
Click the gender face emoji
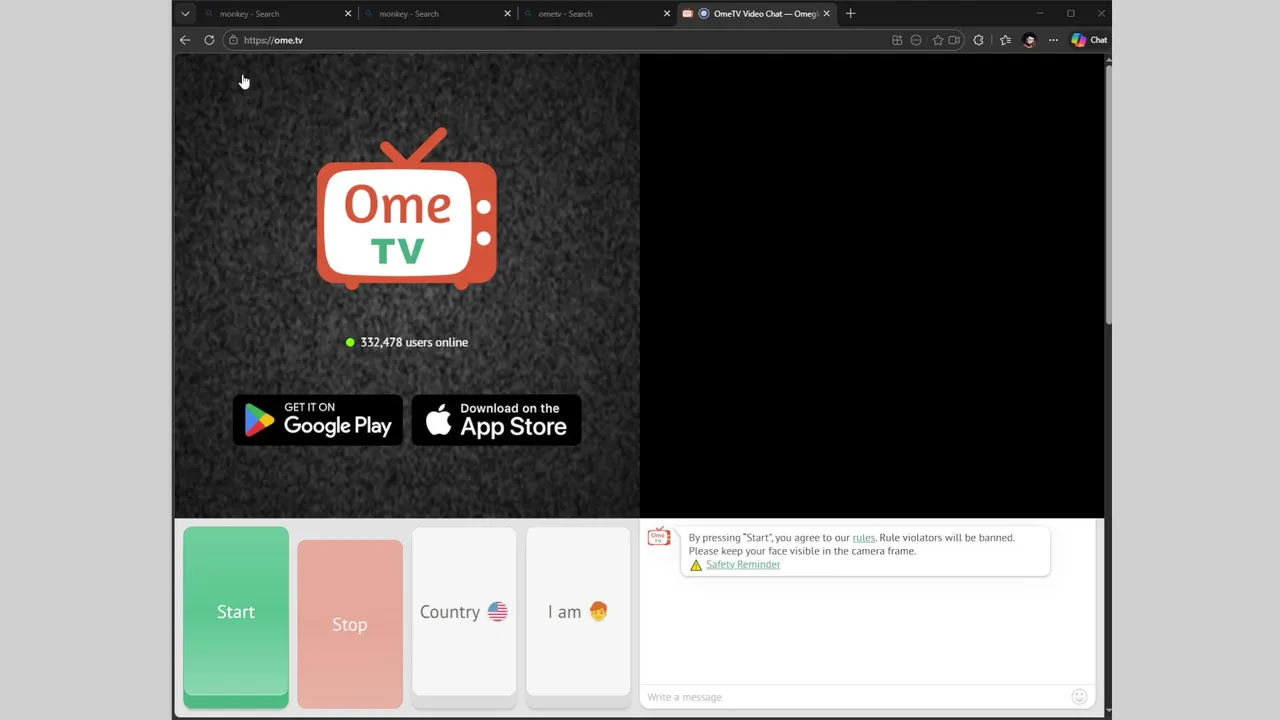[598, 612]
